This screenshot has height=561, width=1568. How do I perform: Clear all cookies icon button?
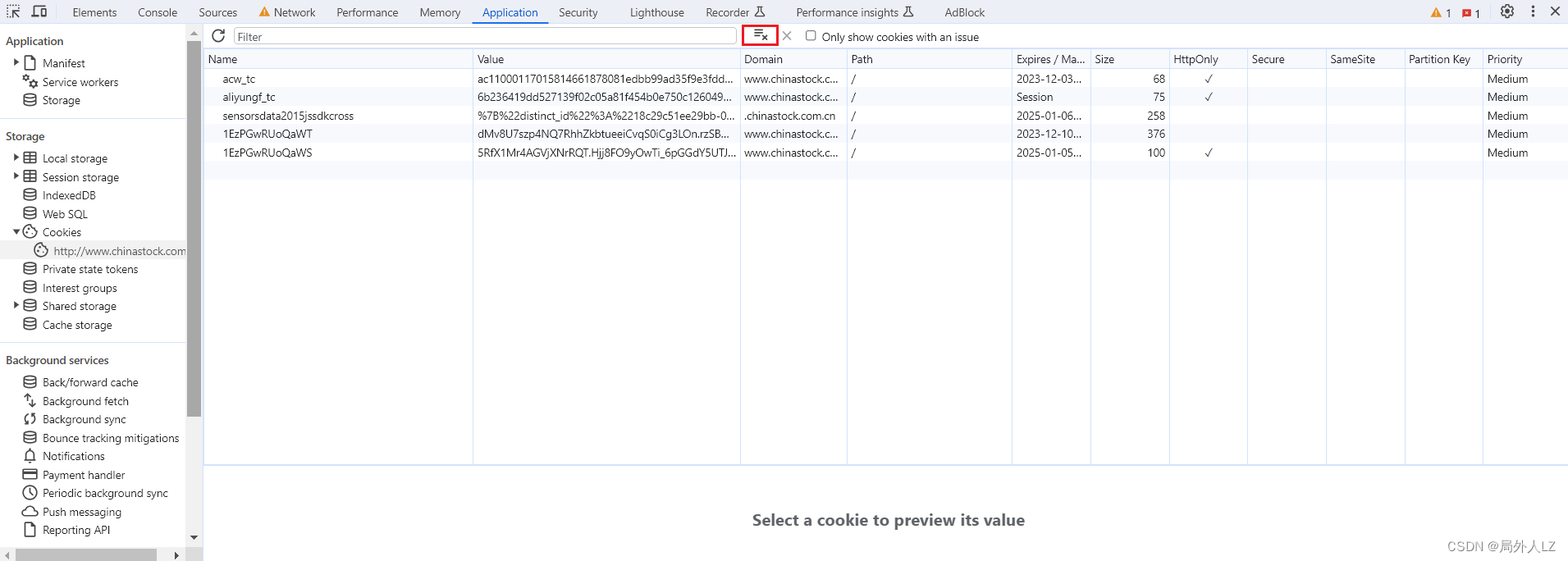(x=761, y=35)
